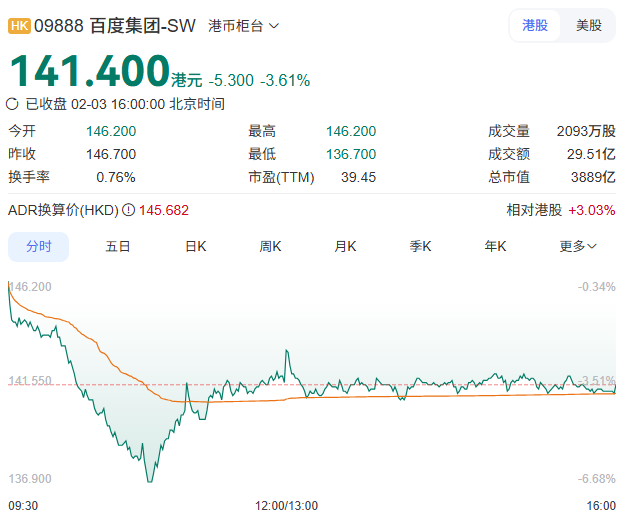
Task: Click the price change -5.300
Action: tap(231, 80)
